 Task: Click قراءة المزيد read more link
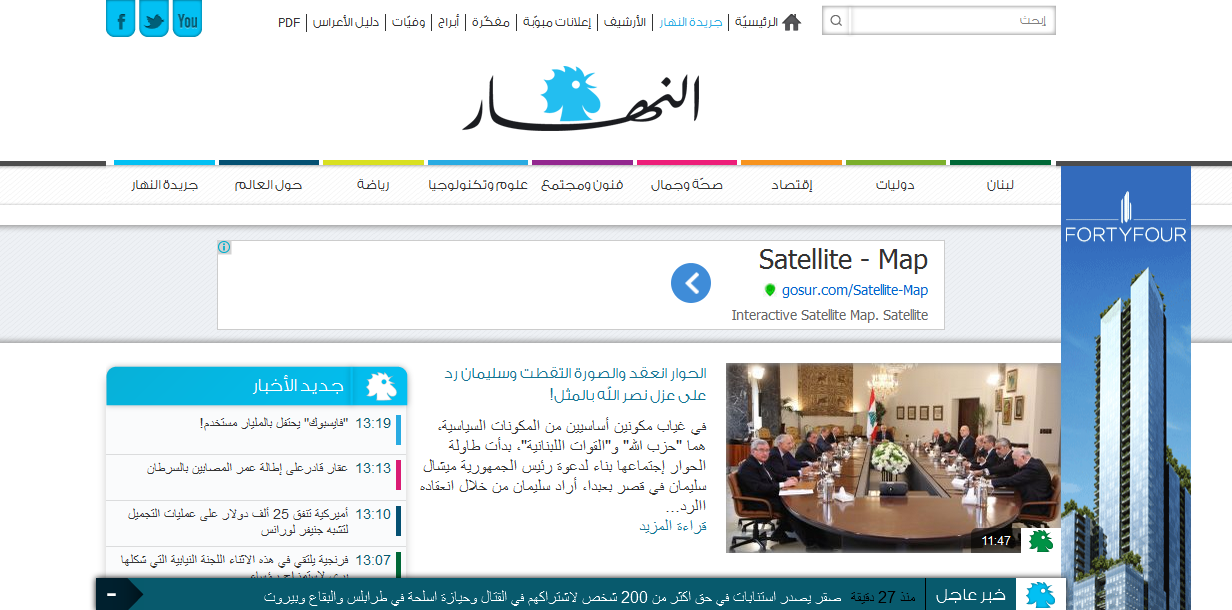click(673, 526)
